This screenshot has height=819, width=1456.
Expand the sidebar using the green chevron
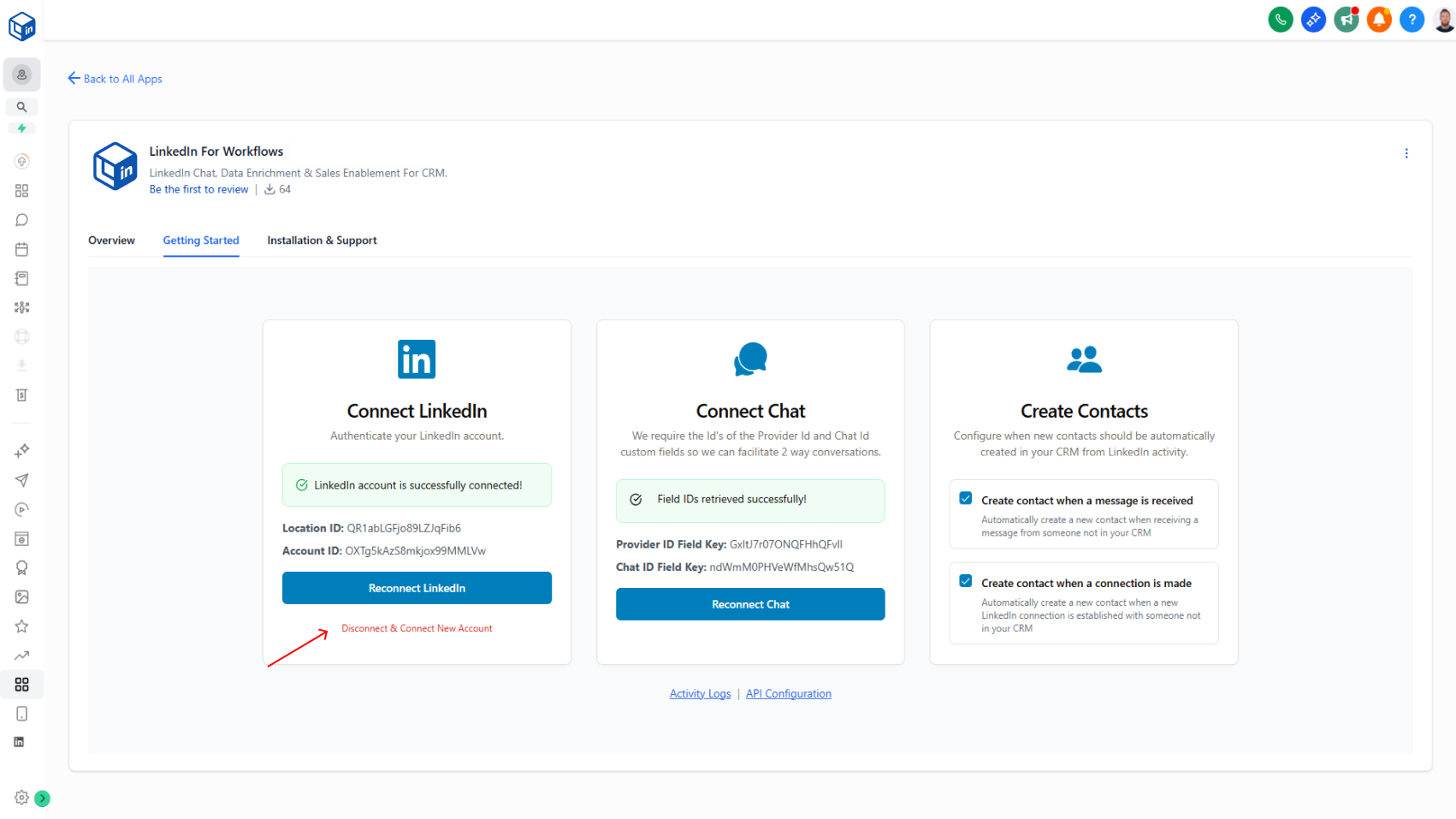pyautogui.click(x=44, y=798)
